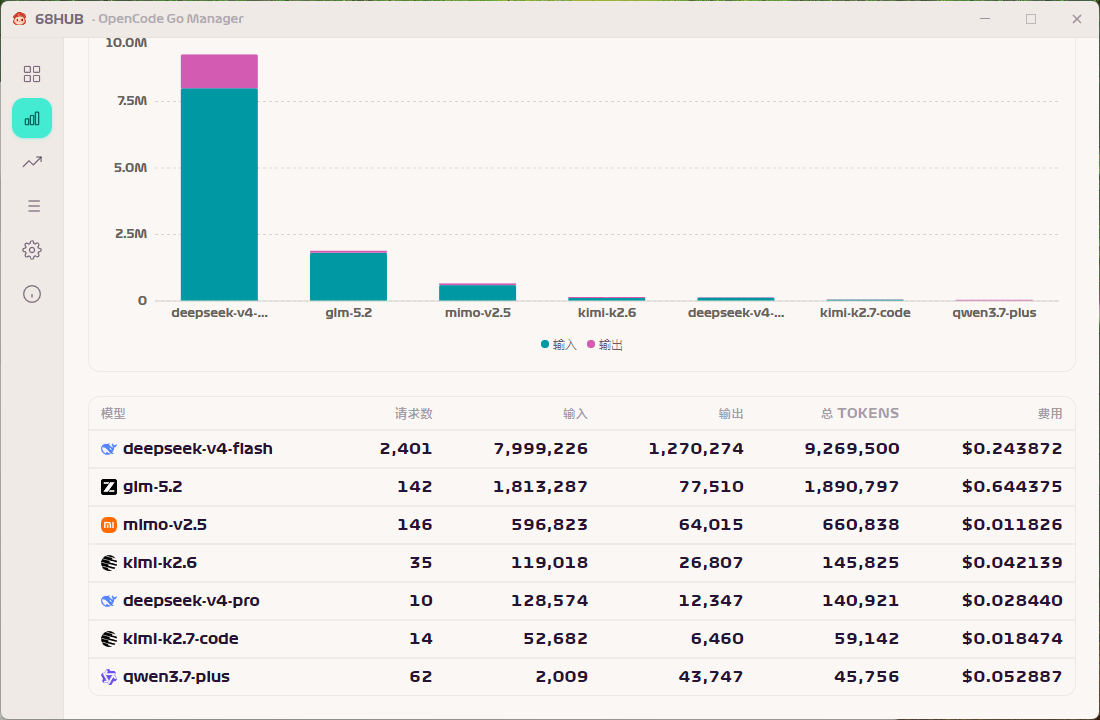Image resolution: width=1100 pixels, height=720 pixels.
Task: Open the list menu sidebar icon
Action: pyautogui.click(x=33, y=206)
